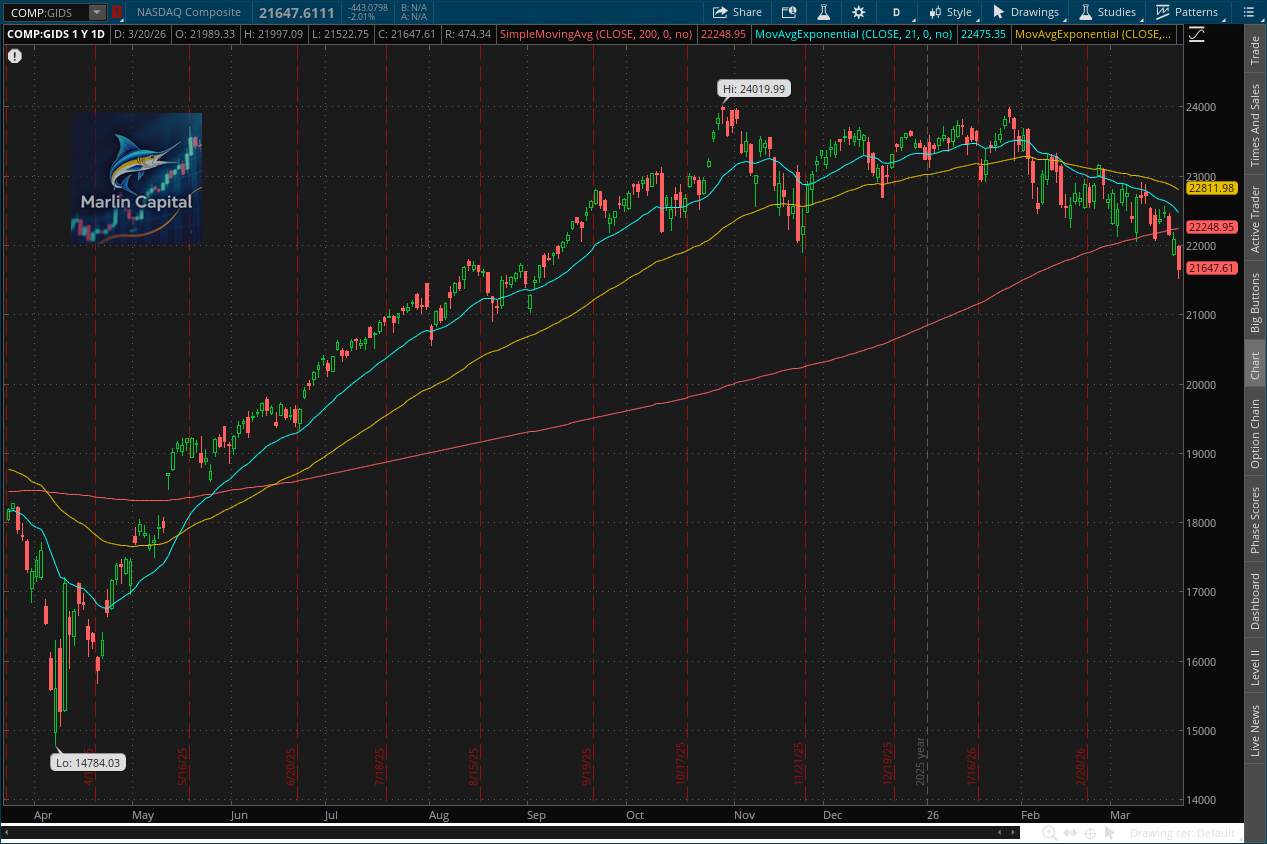Image resolution: width=1267 pixels, height=844 pixels.
Task: Click the 7/18/25 expiration marker
Action: point(381,768)
